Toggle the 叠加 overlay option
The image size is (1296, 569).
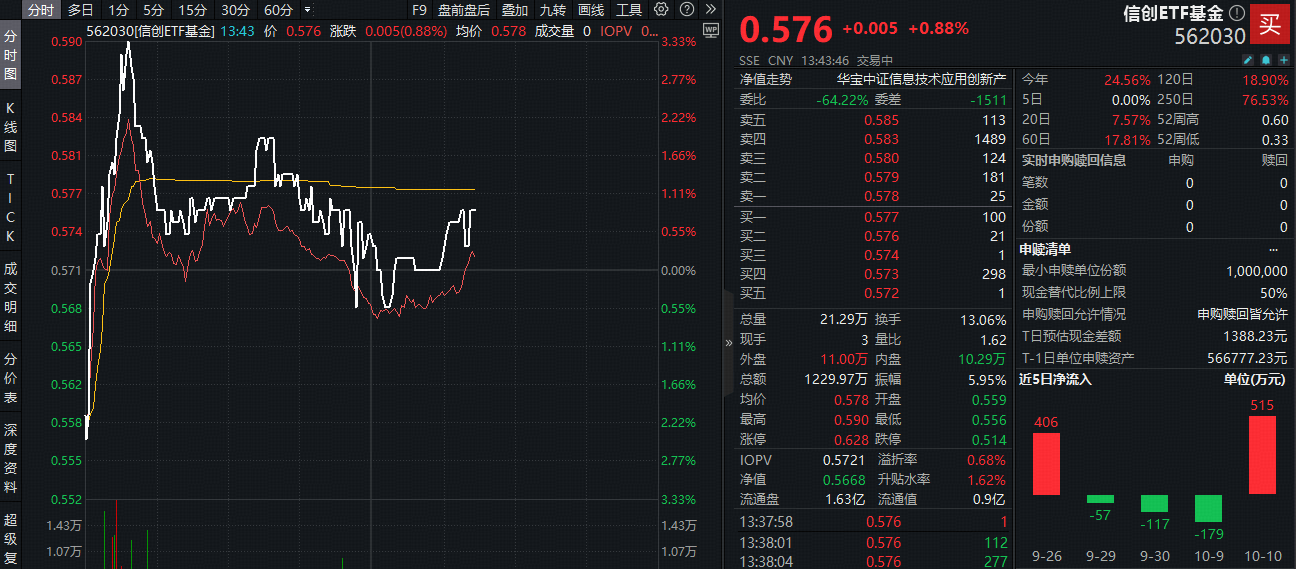coord(514,10)
